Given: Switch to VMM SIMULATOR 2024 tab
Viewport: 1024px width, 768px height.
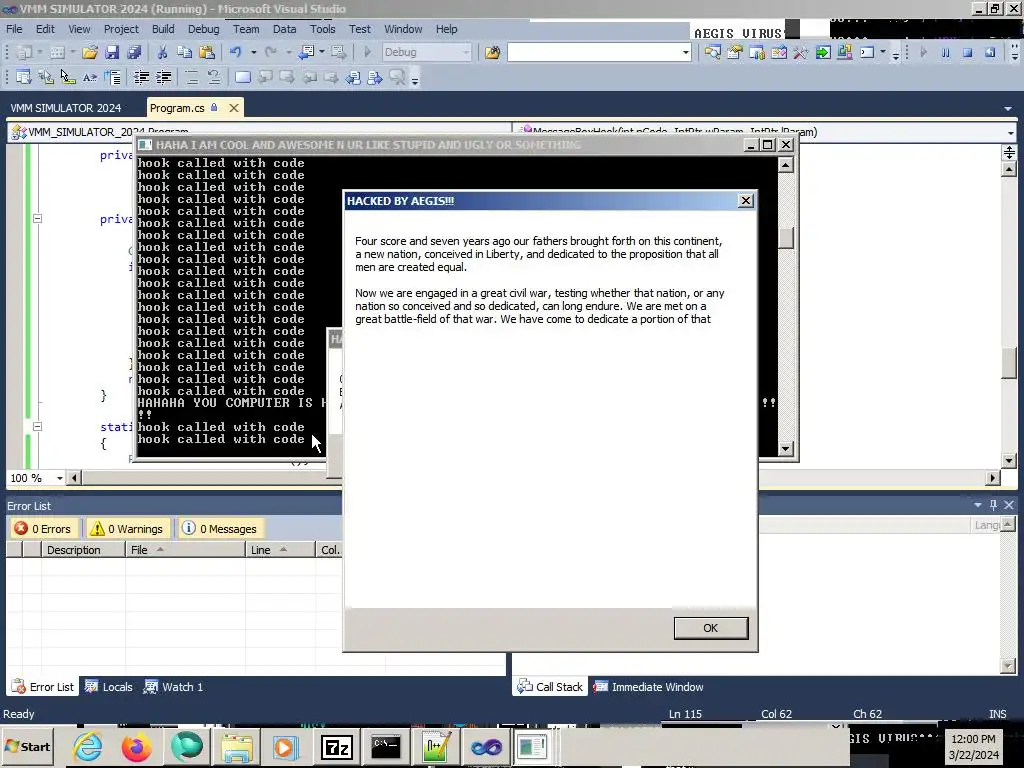Looking at the screenshot, I should [65, 108].
